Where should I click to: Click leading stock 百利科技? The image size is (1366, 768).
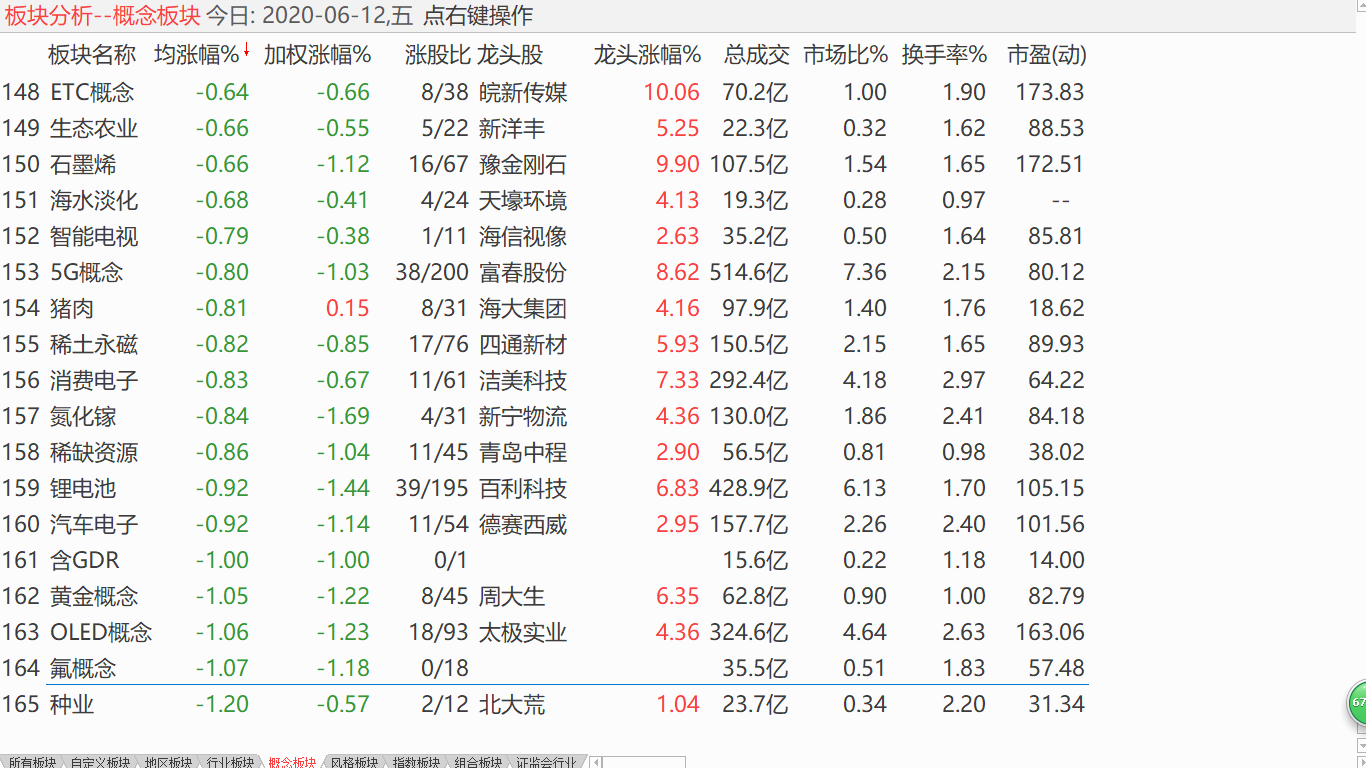pos(523,488)
